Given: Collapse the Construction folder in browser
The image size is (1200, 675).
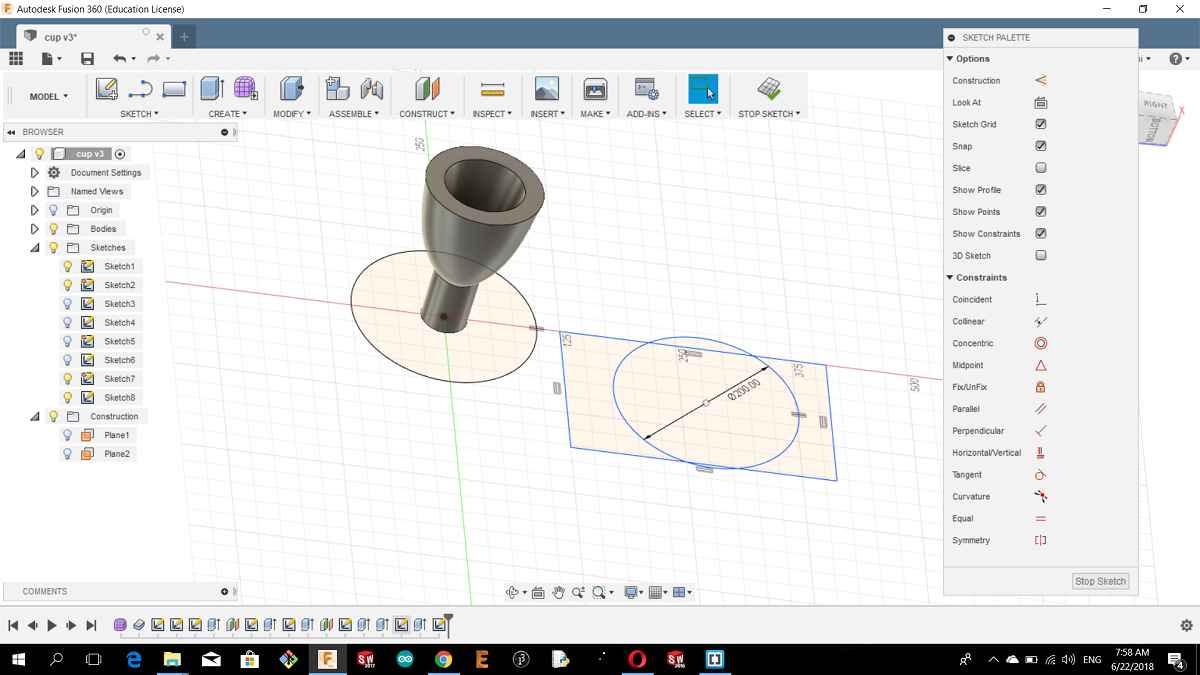Looking at the screenshot, I should (35, 416).
